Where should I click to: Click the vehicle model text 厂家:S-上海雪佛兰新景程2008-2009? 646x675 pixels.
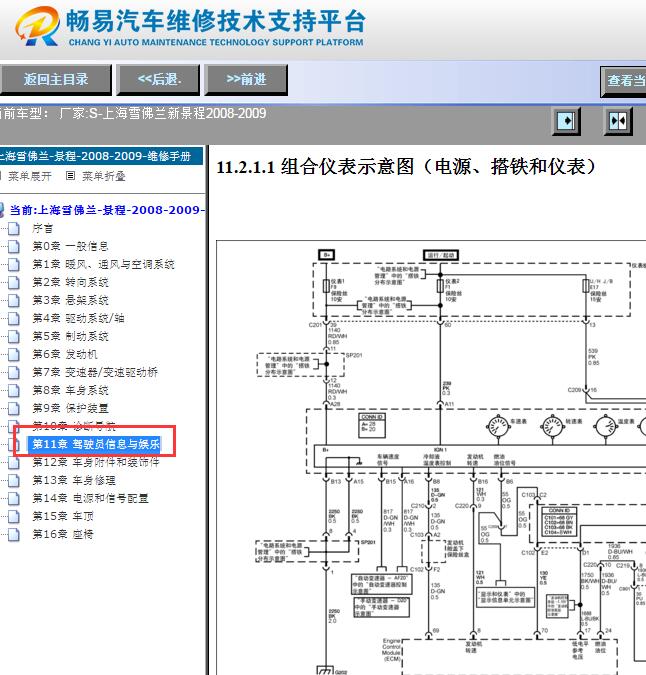click(x=163, y=113)
